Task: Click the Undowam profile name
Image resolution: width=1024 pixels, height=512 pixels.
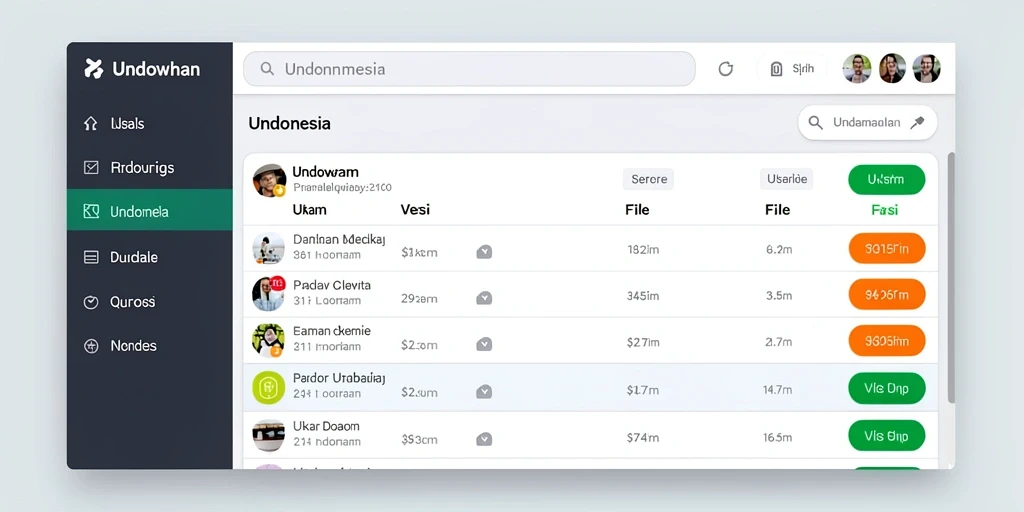Action: point(325,172)
